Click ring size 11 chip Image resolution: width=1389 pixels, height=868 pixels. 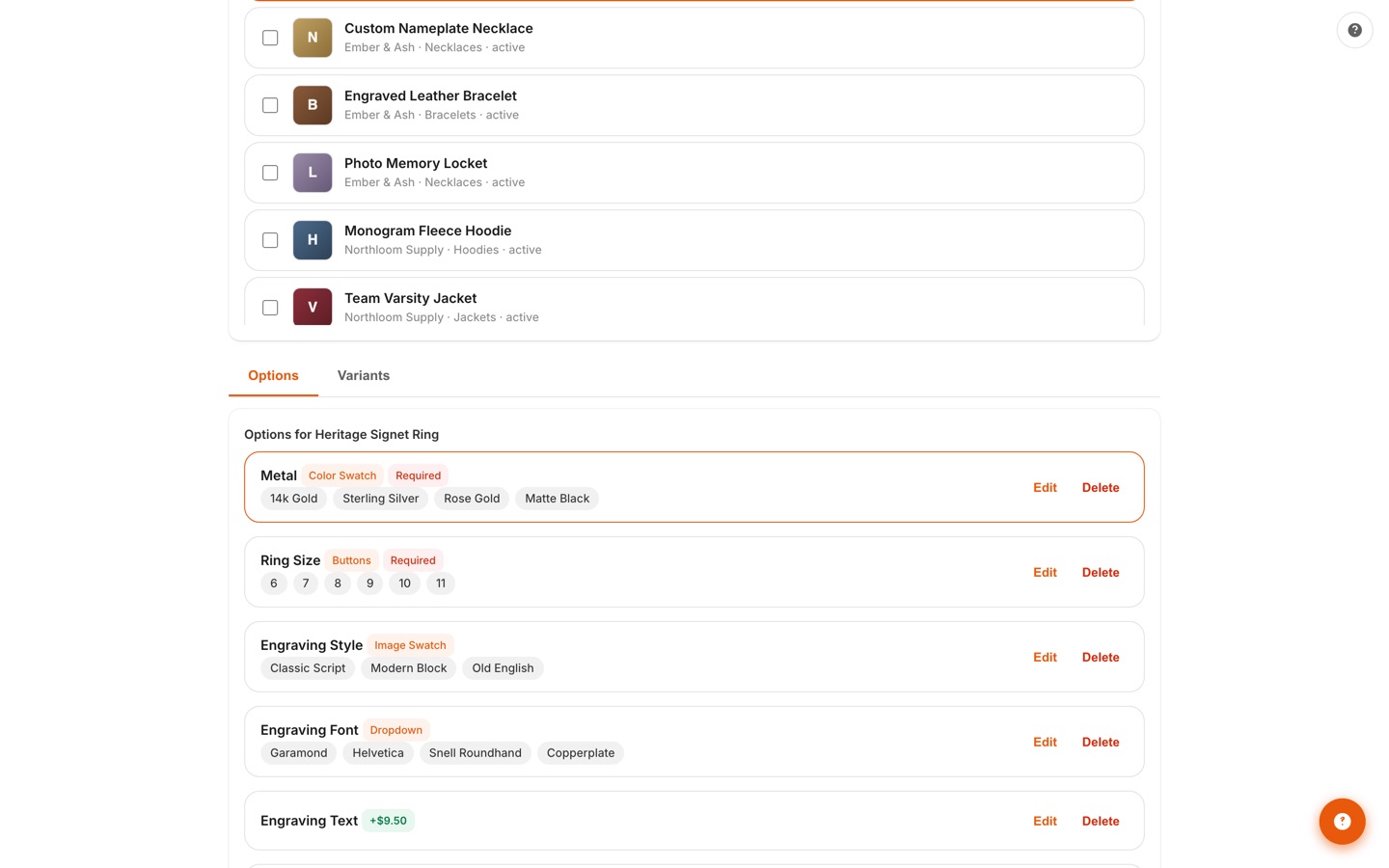coord(441,583)
